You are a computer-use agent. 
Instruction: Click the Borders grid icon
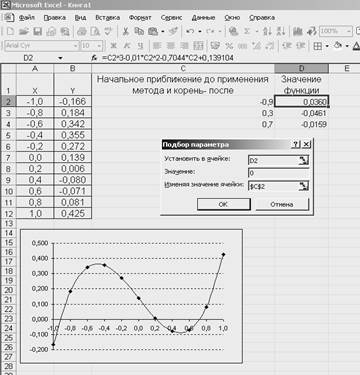[x=318, y=46]
